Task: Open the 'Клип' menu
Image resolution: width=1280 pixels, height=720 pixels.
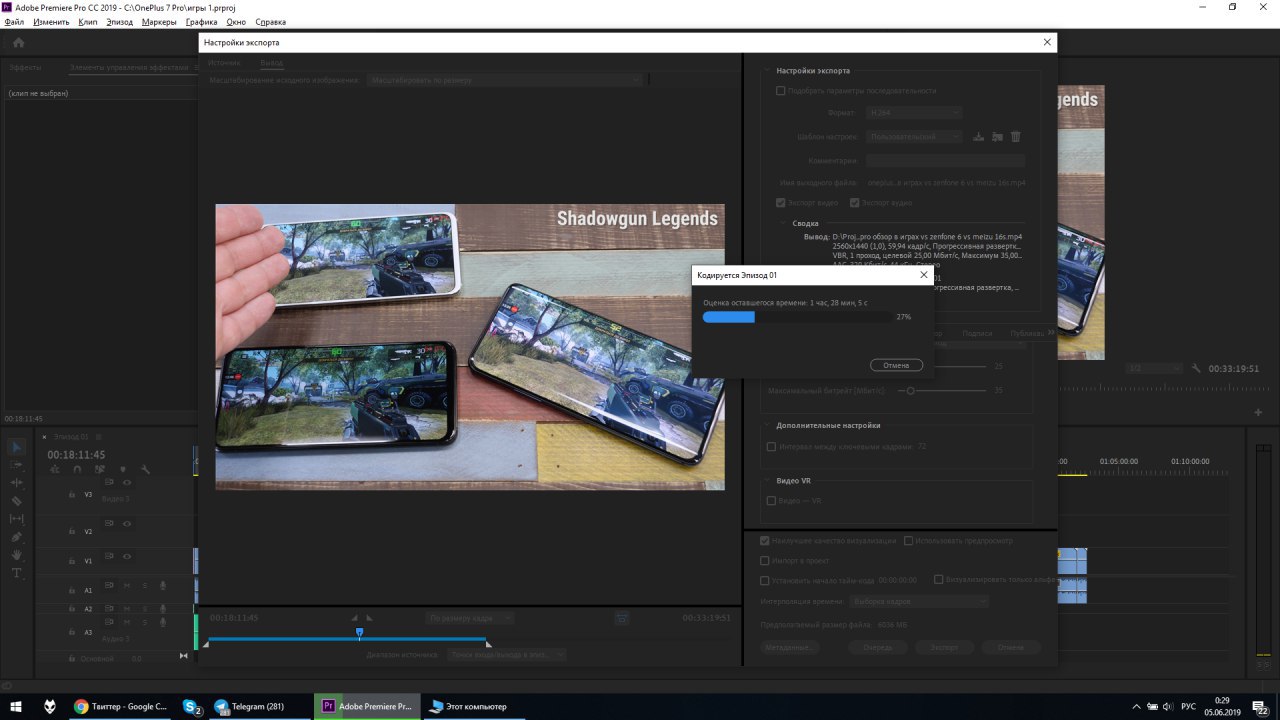Action: coord(88,22)
